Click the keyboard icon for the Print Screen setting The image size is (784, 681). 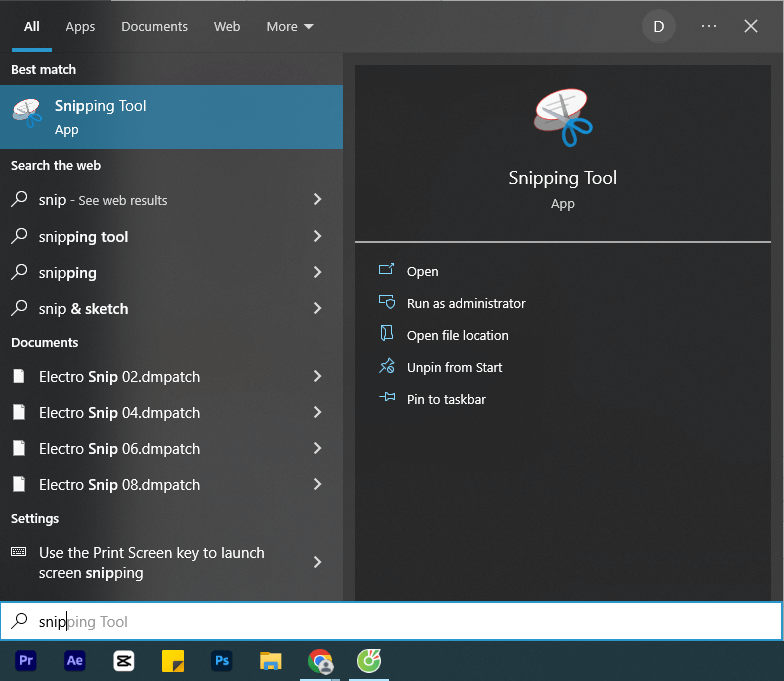pos(18,552)
